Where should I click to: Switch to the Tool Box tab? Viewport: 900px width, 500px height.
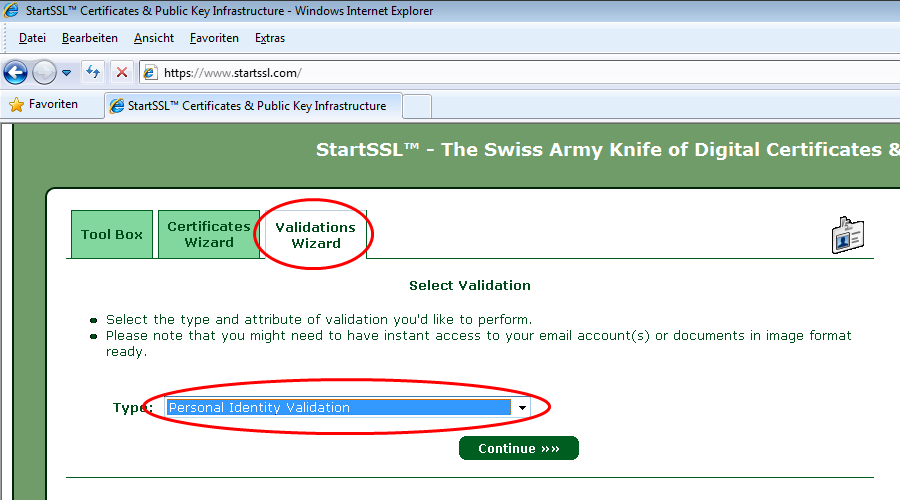tap(112, 234)
